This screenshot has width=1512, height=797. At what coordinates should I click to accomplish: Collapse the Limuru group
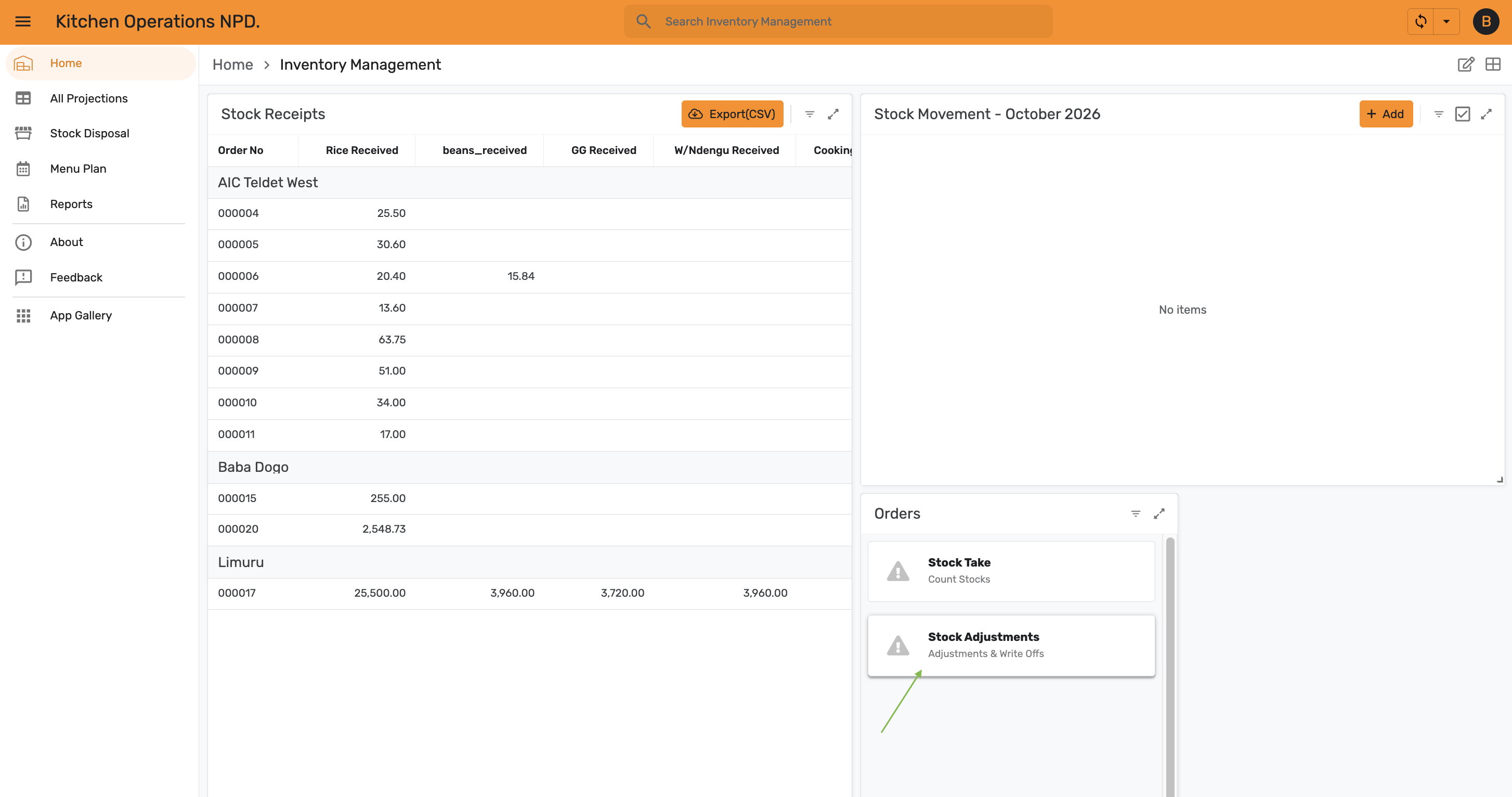(x=529, y=562)
